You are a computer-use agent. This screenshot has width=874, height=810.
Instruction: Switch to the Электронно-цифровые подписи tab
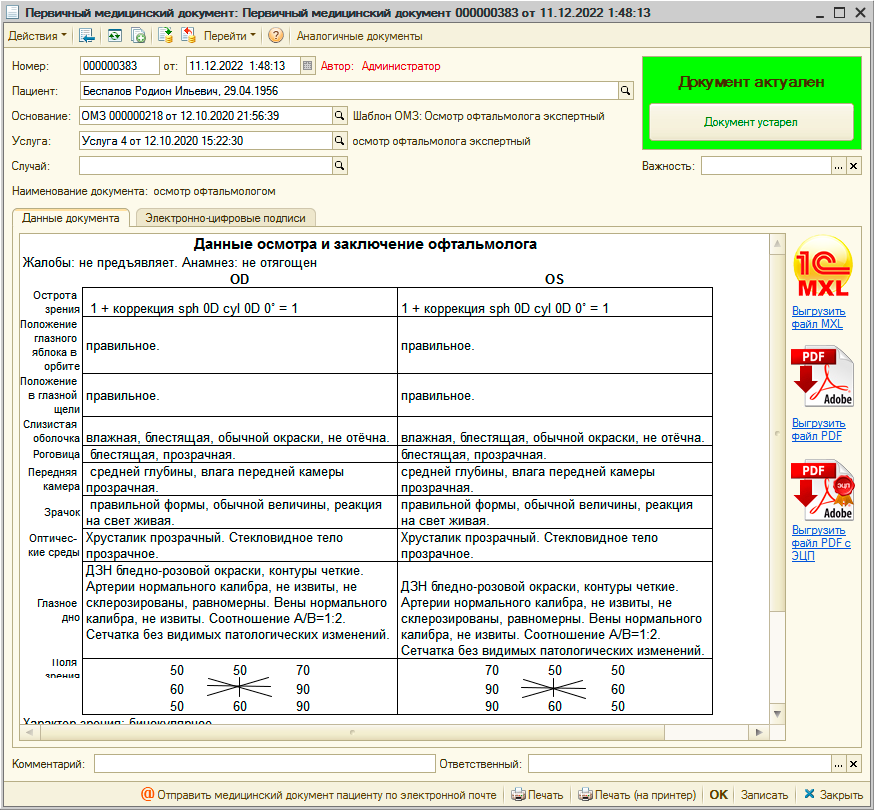point(225,218)
